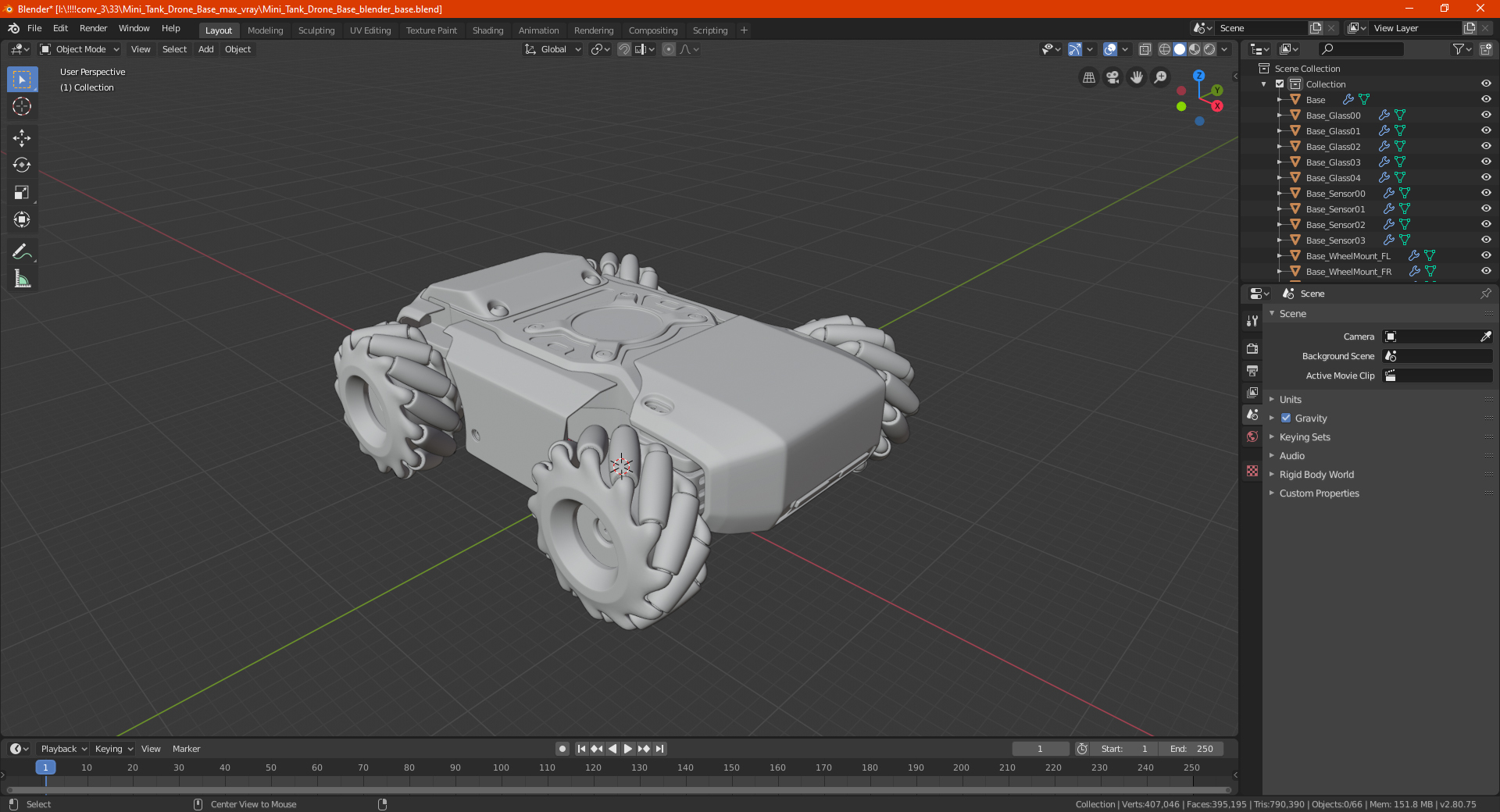Click the modifier wrench icon on Base row
The width and height of the screenshot is (1500, 812).
click(x=1348, y=100)
